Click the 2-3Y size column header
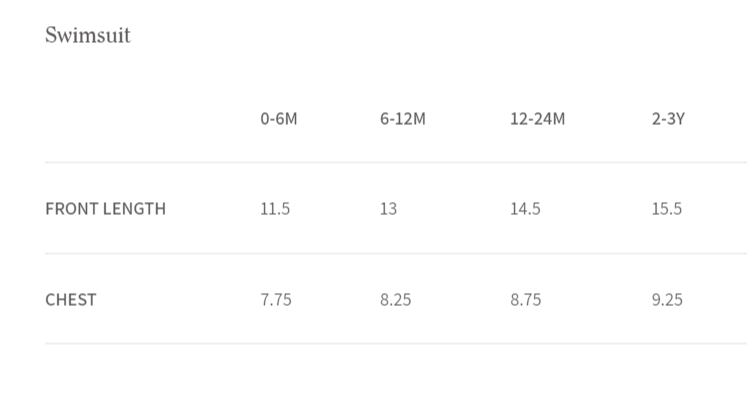Image resolution: width=747 pixels, height=403 pixels. (x=668, y=118)
